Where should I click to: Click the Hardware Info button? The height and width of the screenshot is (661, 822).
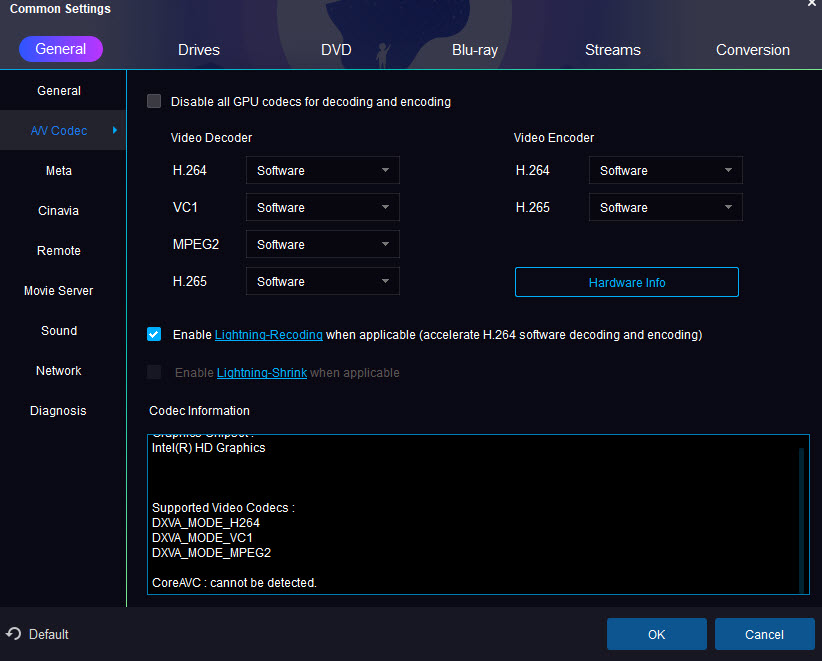627,283
